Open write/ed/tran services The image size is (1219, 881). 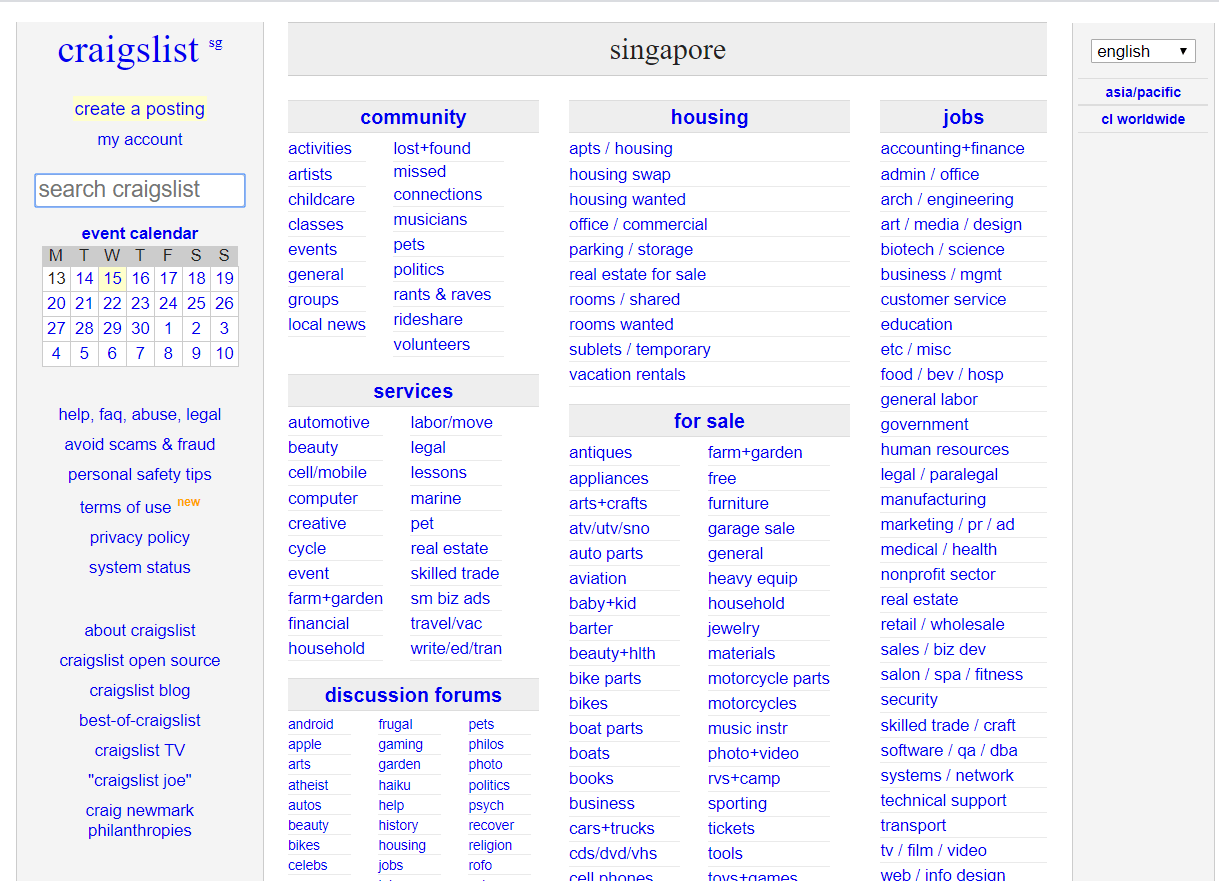tap(456, 648)
